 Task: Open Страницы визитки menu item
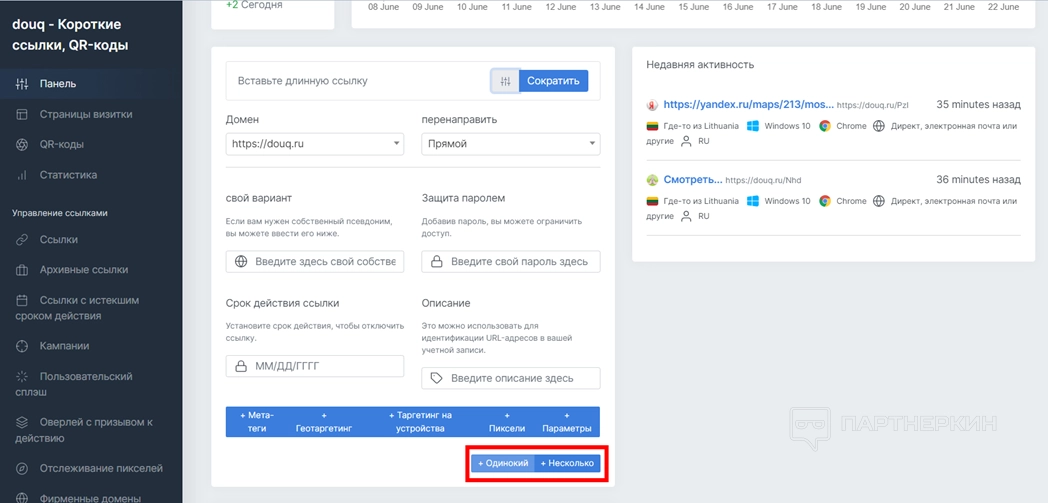click(86, 114)
